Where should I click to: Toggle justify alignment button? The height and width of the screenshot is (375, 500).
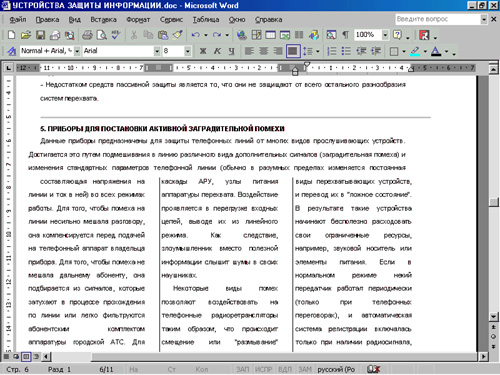click(x=293, y=51)
